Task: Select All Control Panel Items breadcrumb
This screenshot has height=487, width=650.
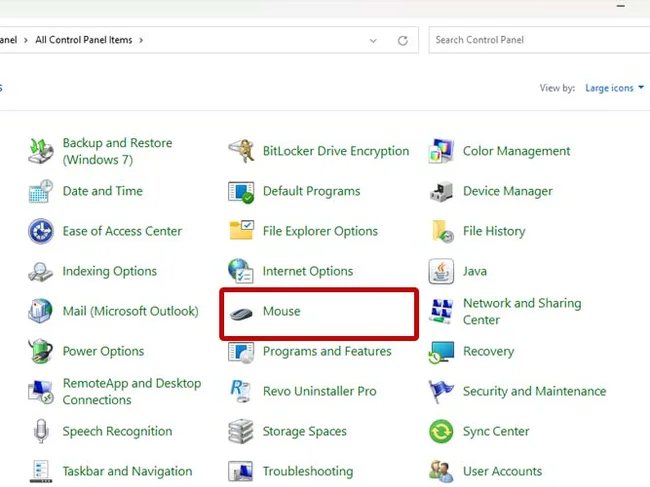Action: click(x=84, y=40)
